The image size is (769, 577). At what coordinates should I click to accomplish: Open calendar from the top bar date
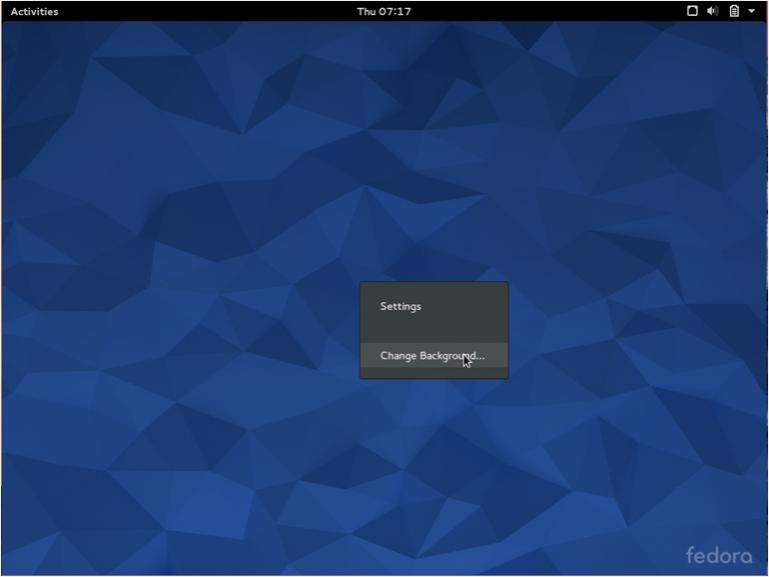click(x=384, y=12)
